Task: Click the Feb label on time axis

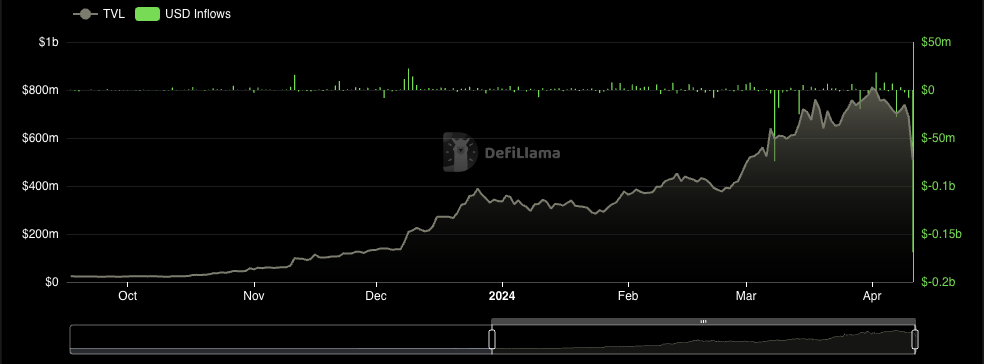Action: coord(628,296)
